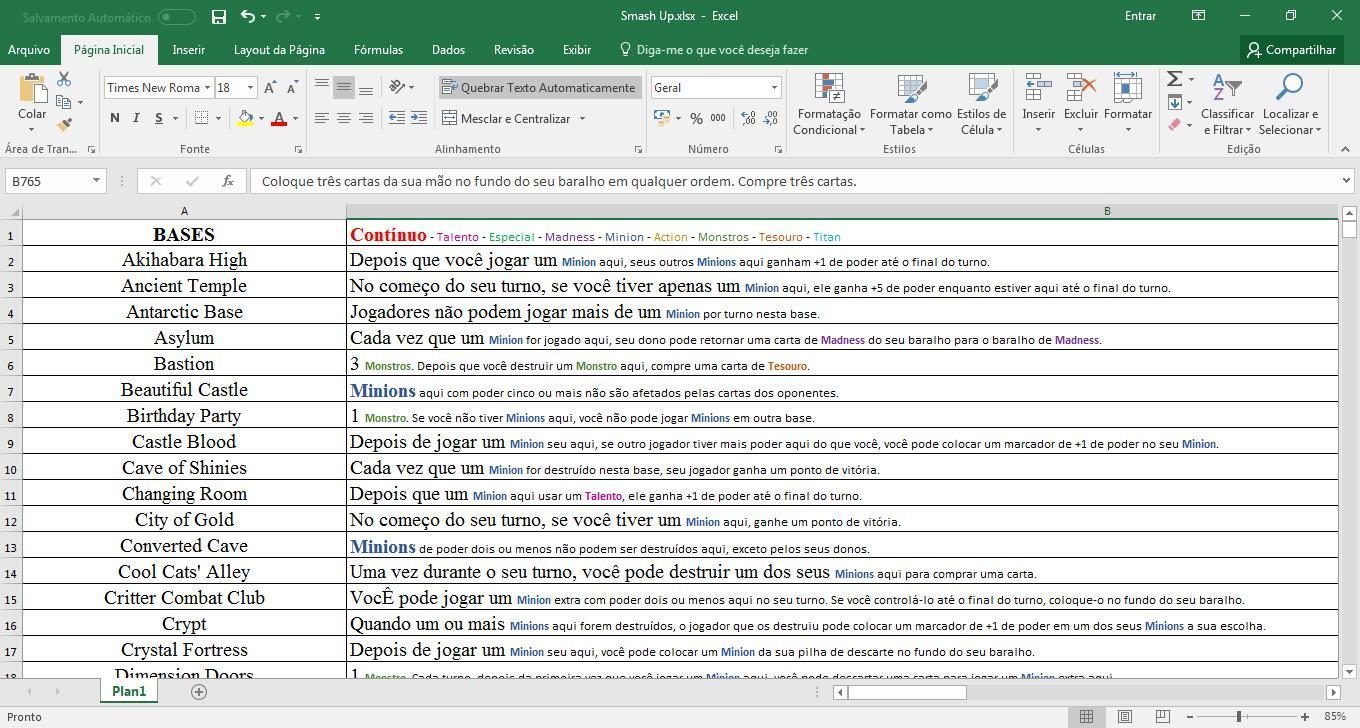Open the Classificar e Filtrar dropdown

coord(1227,104)
